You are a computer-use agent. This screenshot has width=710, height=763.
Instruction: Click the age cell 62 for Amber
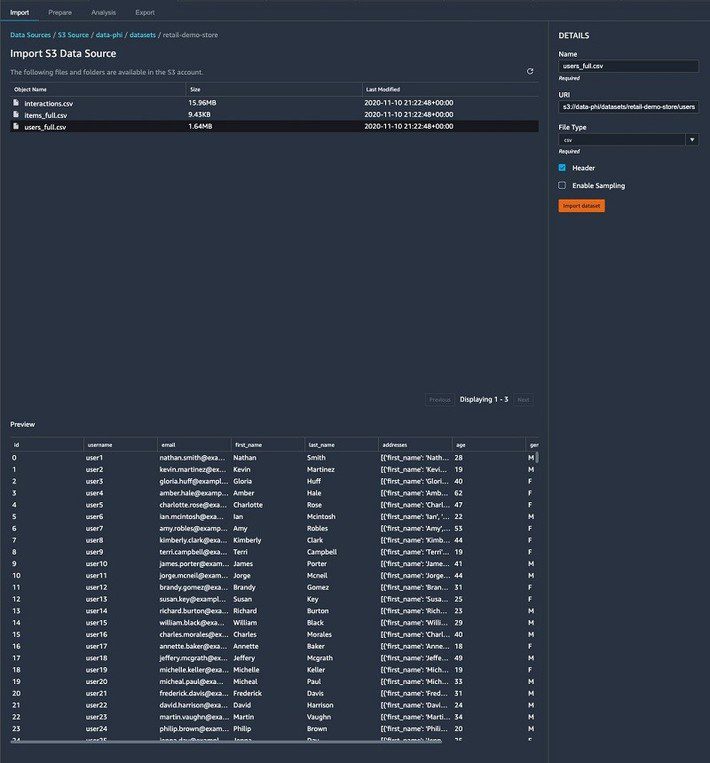coord(458,493)
